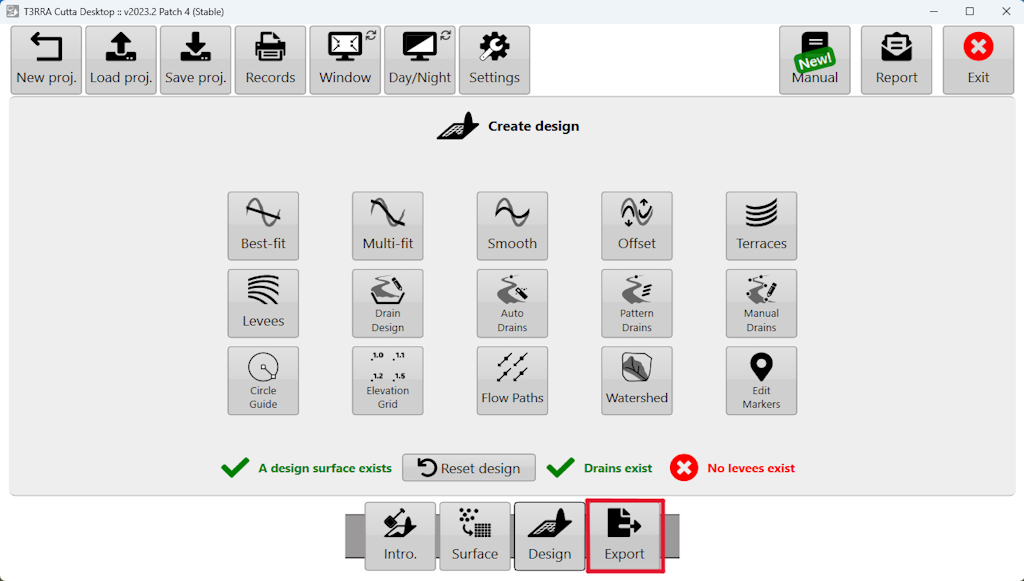Screen dimensions: 1024x581
Task: Open the Edit Markers tool
Action: [761, 381]
